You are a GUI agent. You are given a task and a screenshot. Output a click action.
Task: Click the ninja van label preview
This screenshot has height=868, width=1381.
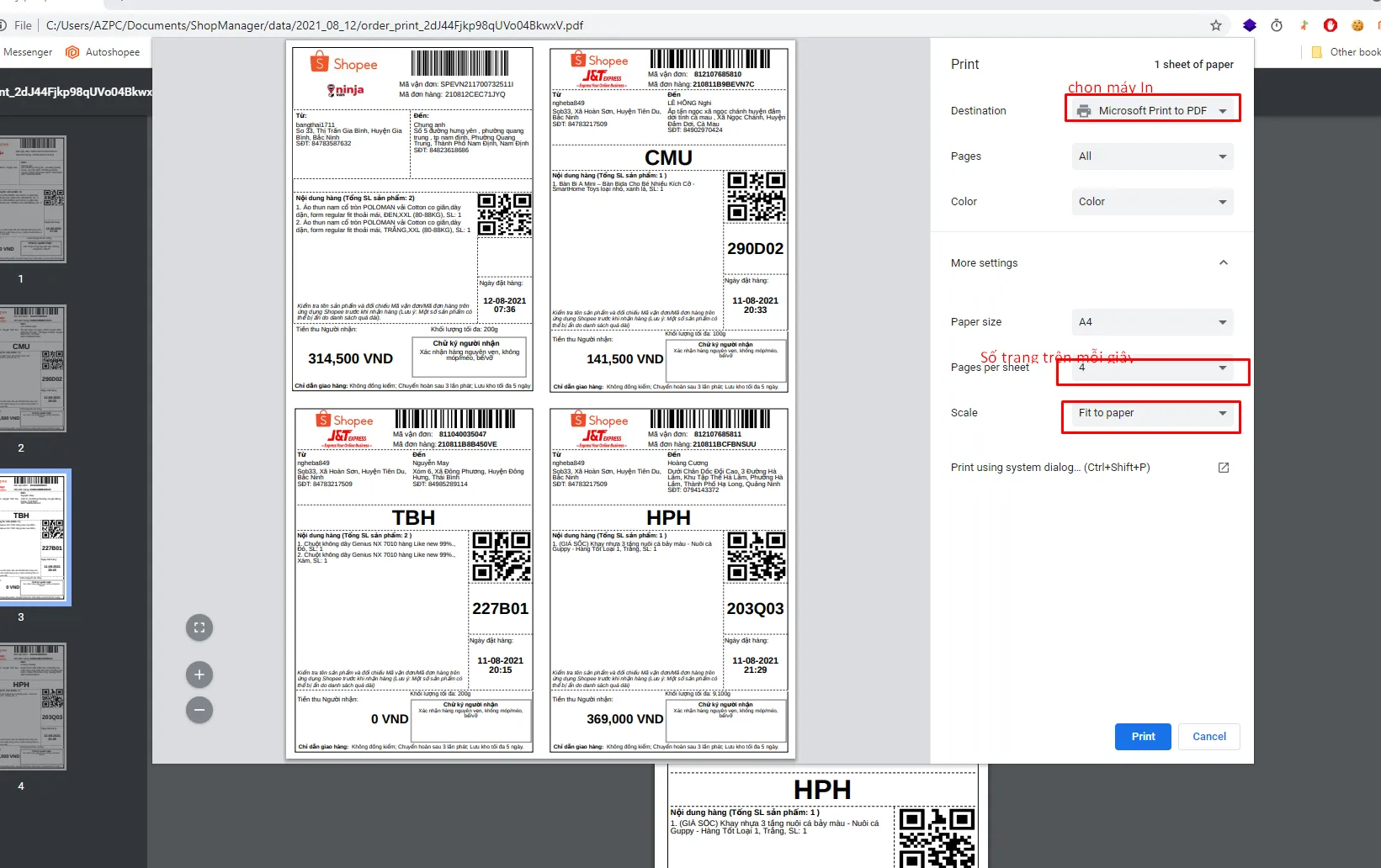click(x=412, y=220)
